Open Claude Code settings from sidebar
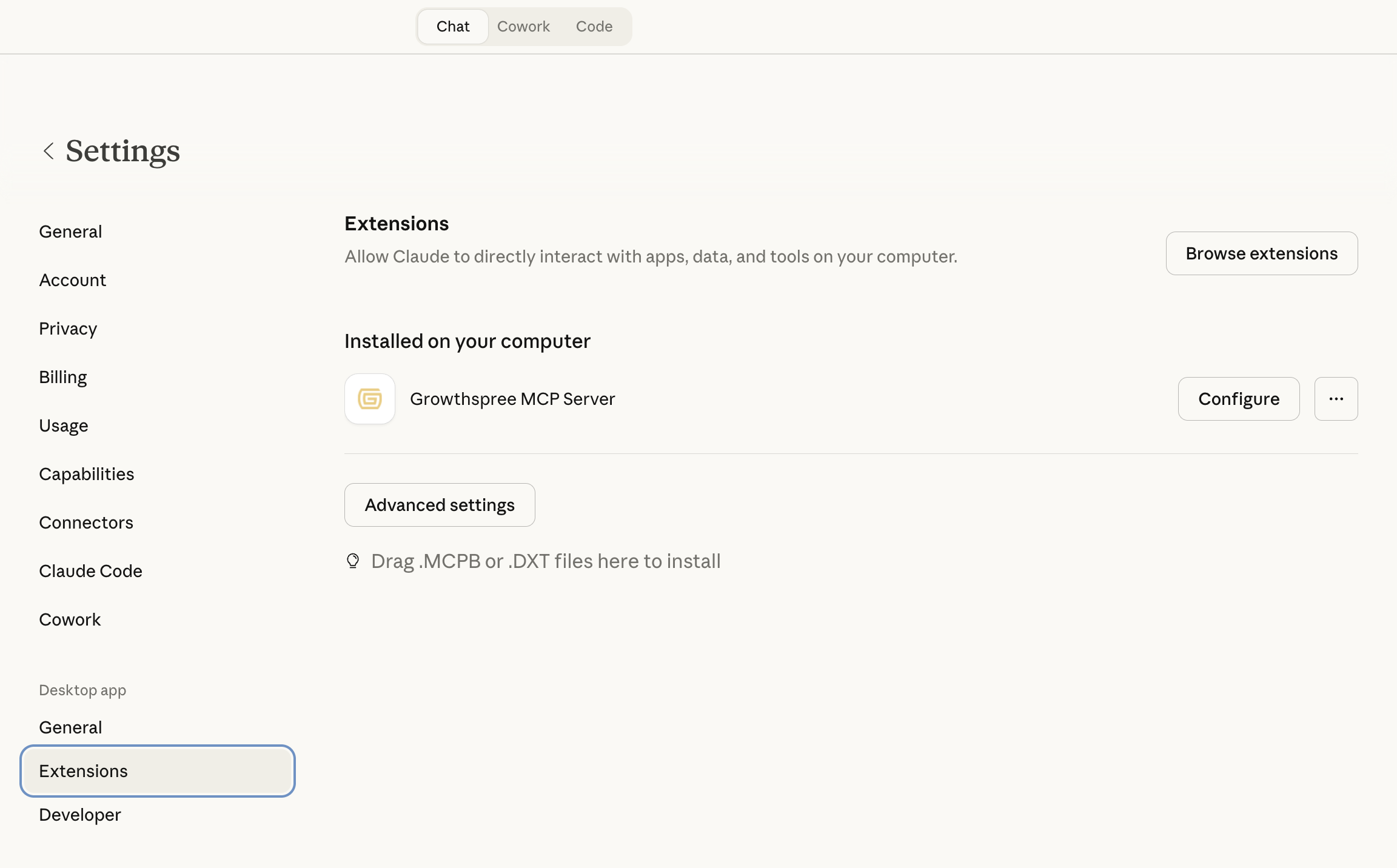 pyautogui.click(x=90, y=570)
